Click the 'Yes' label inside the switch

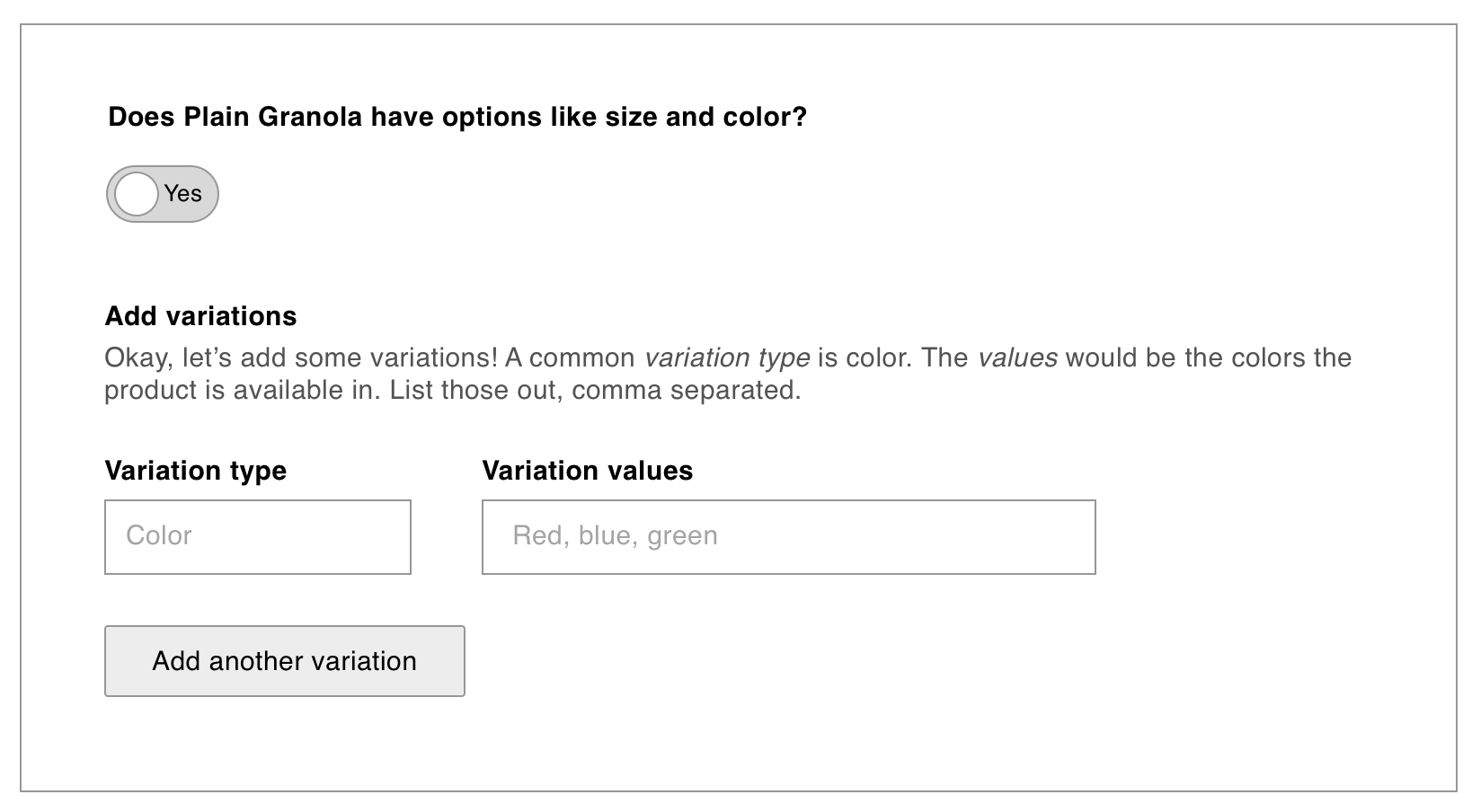coord(183,194)
